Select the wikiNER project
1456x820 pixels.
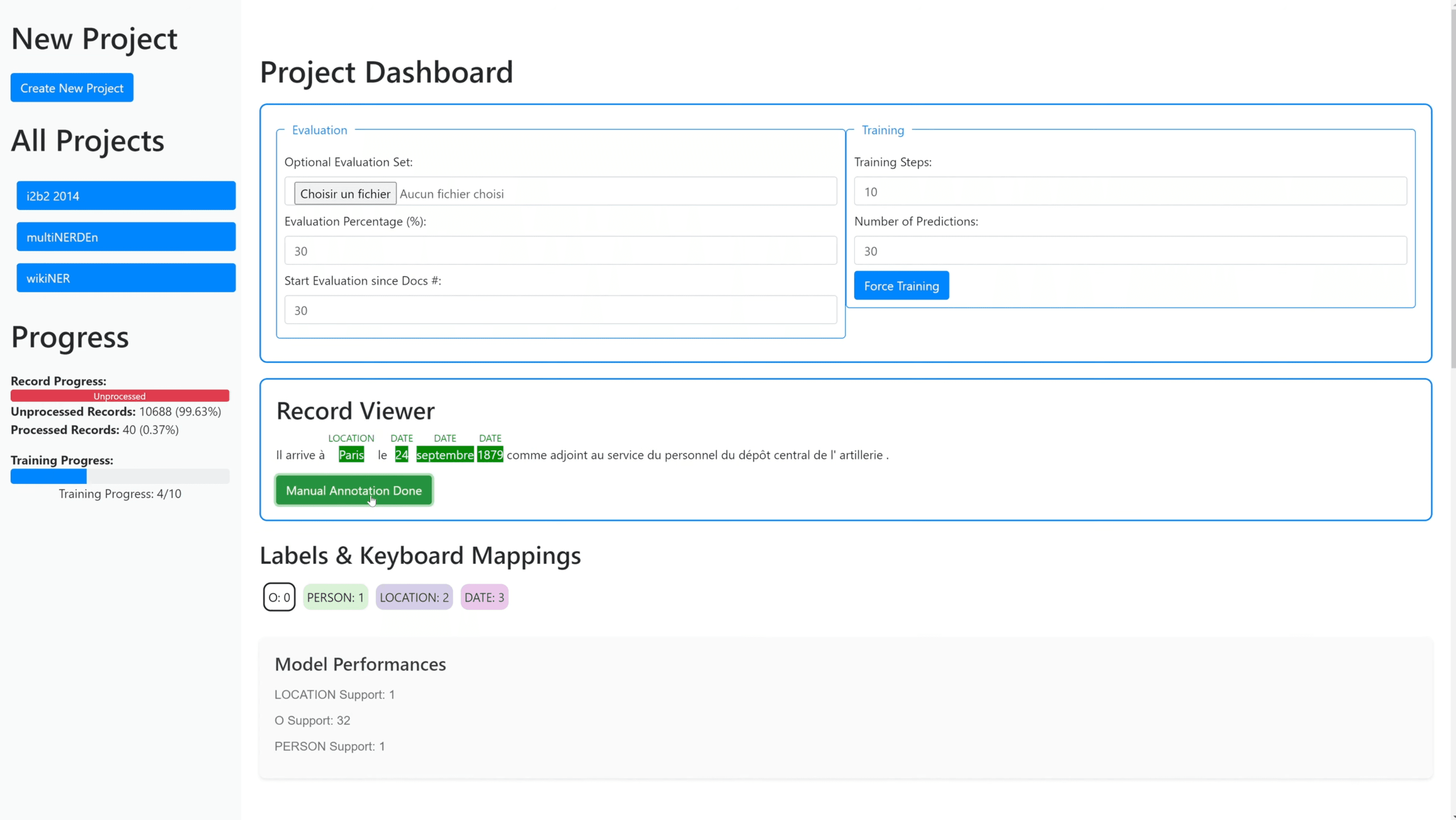point(126,278)
